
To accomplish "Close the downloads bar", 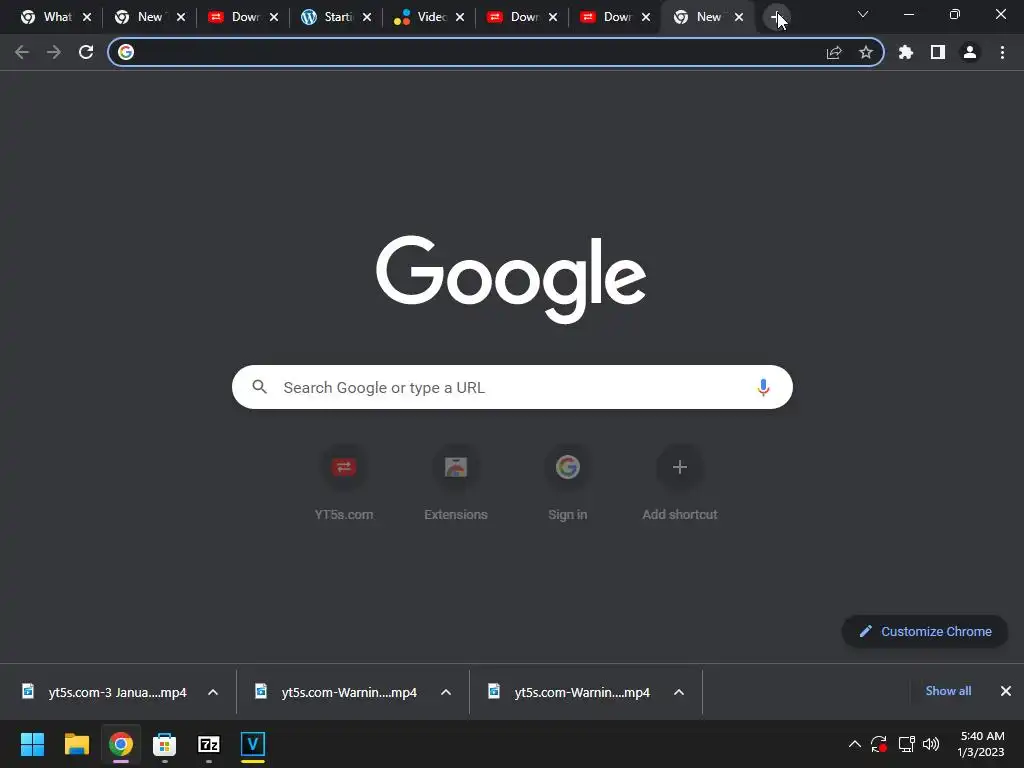I will (x=1006, y=691).
